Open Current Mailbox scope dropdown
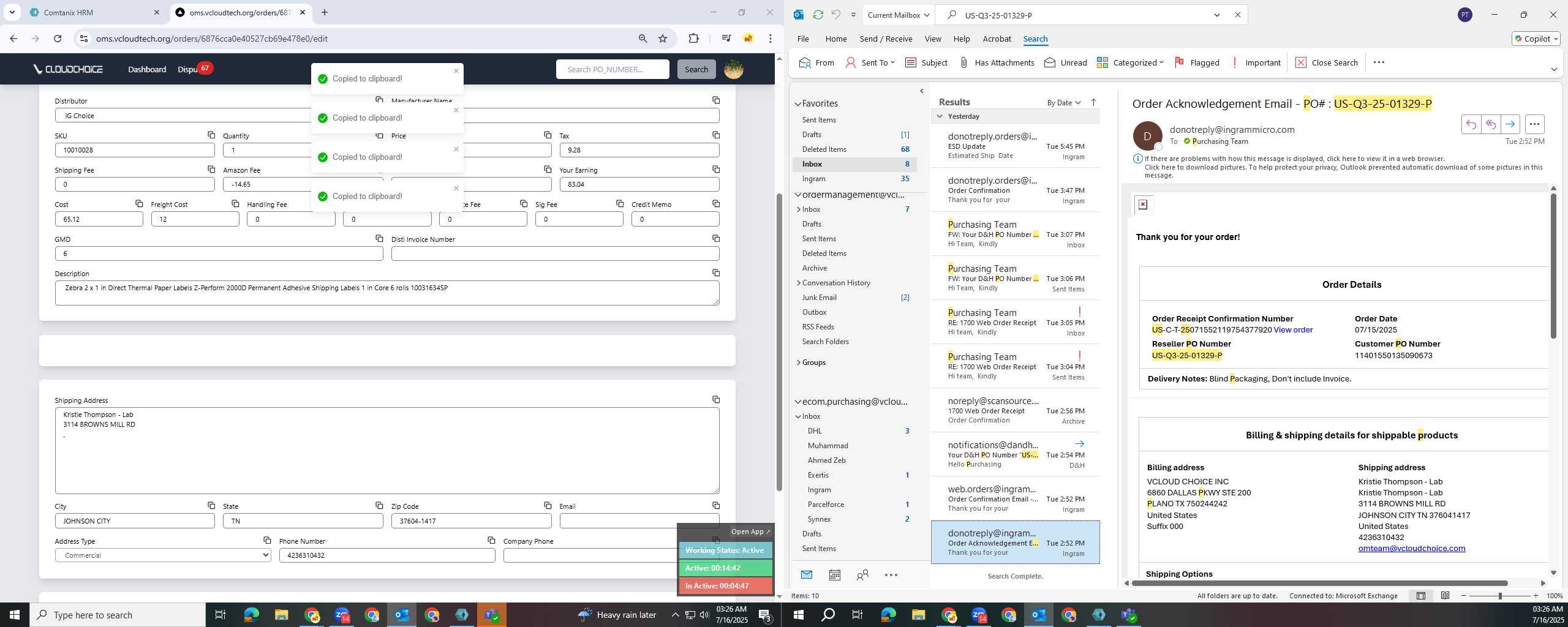This screenshot has width=1568, height=627. coord(899,15)
